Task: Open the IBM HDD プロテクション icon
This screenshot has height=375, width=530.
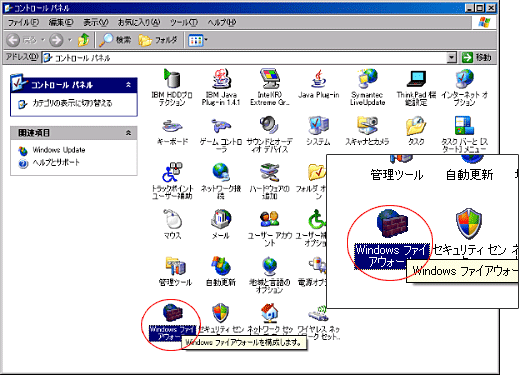Action: [172, 78]
